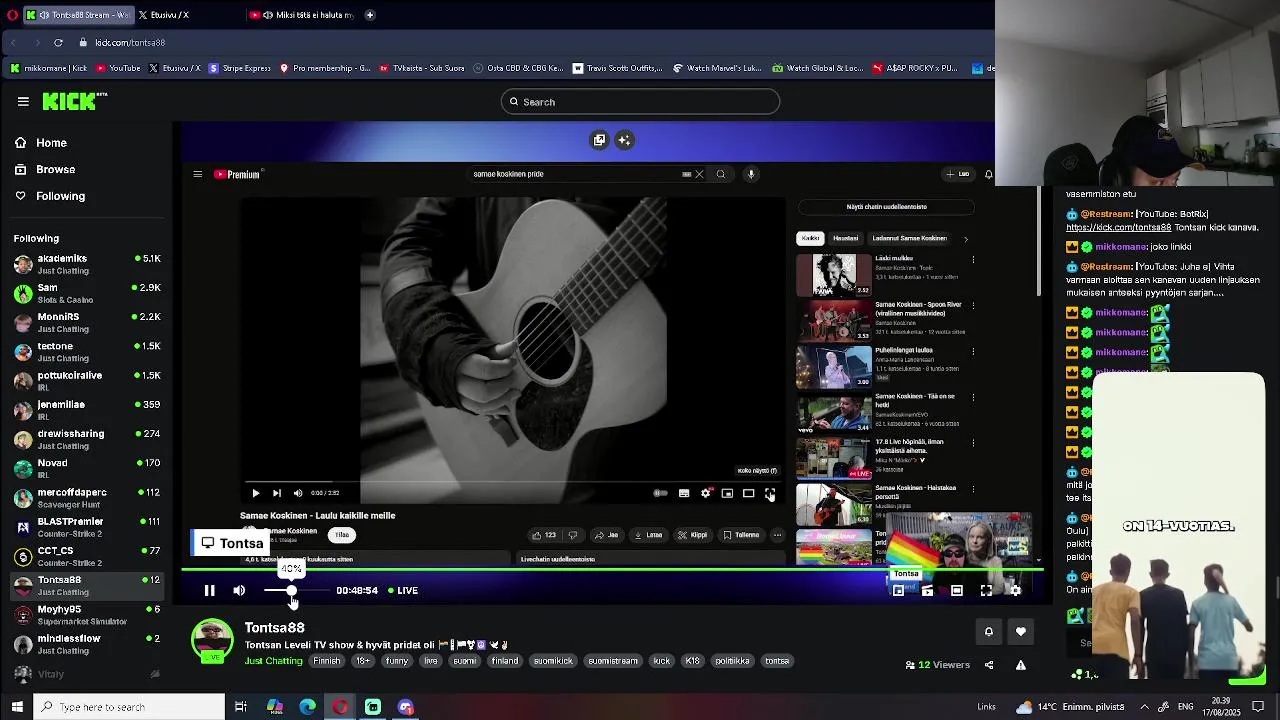Select pottukoiralive in Following list
1280x720 pixels.
(x=88, y=381)
